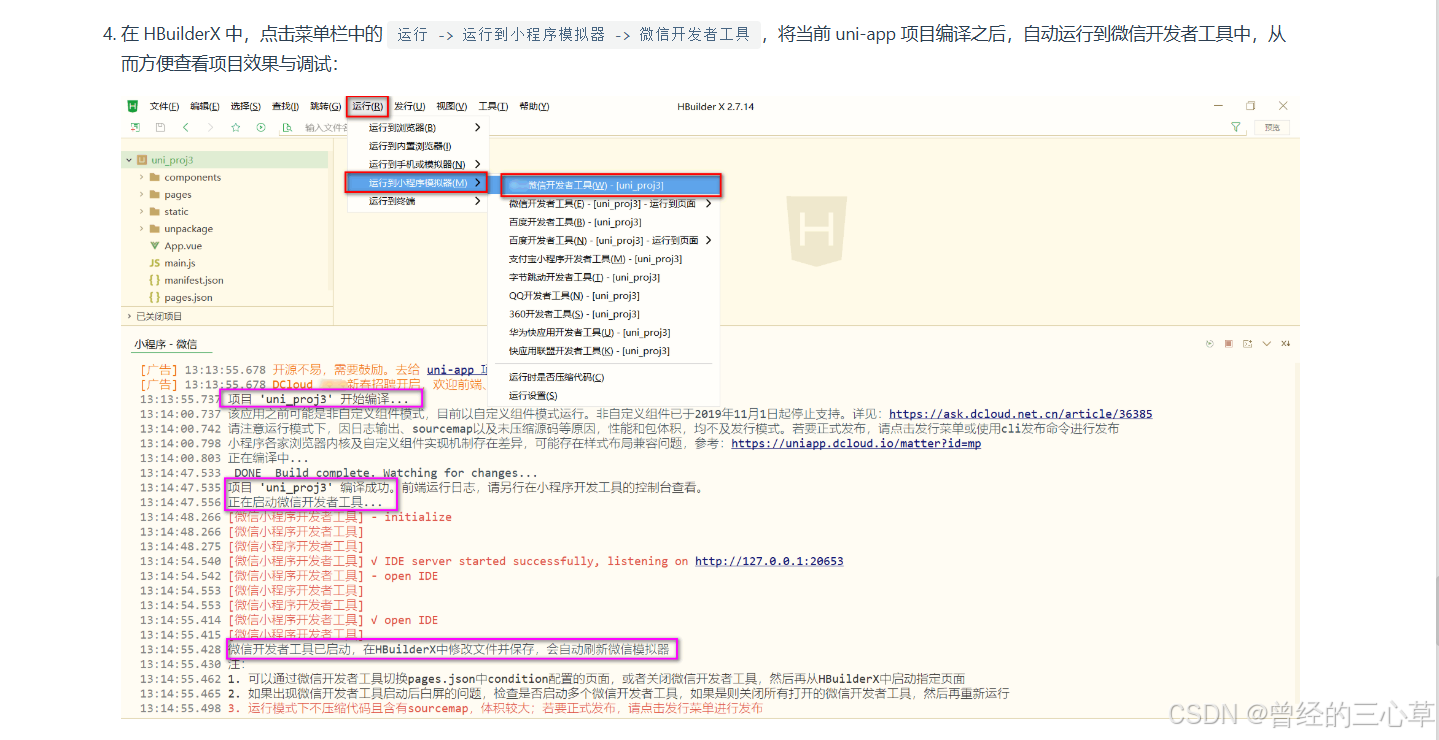Open the 文件(F) menu
This screenshot has height=740, width=1439.
click(x=164, y=106)
